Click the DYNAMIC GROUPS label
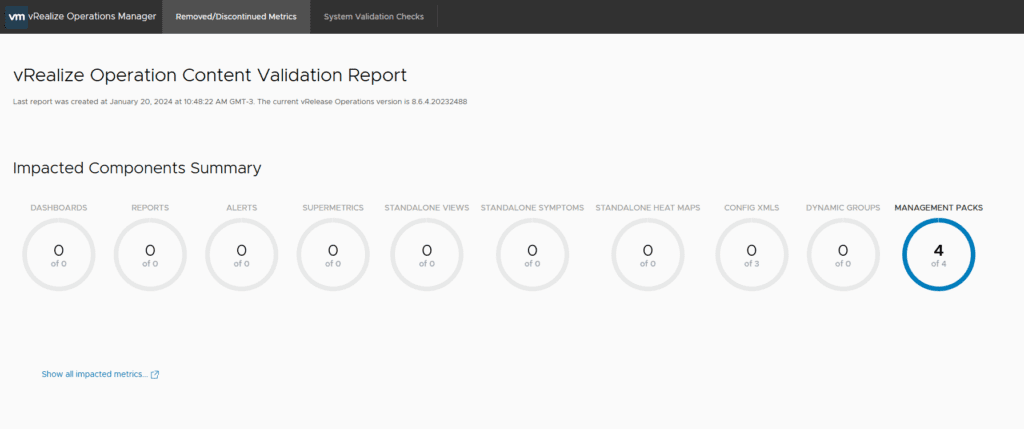This screenshot has width=1024, height=429. tap(843, 208)
